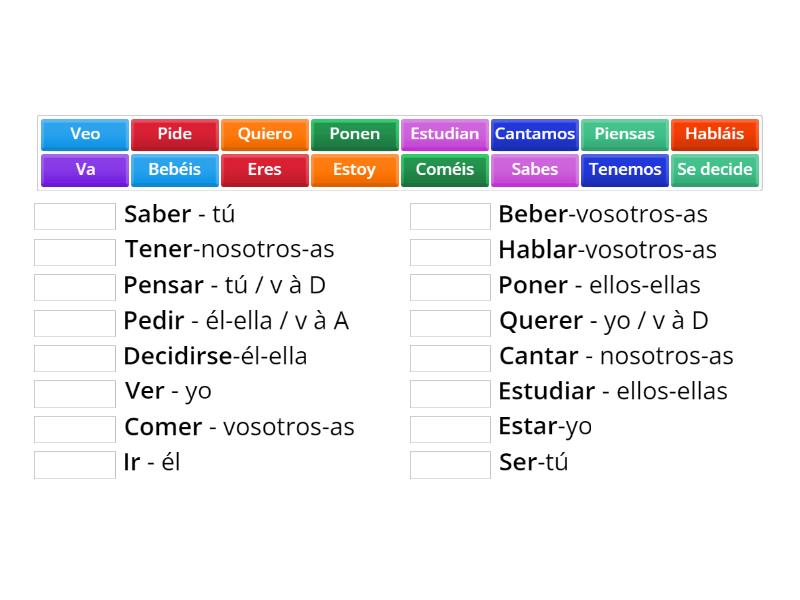Click the answer box beside 'Saber - tú'
The image size is (800, 600).
point(74,216)
